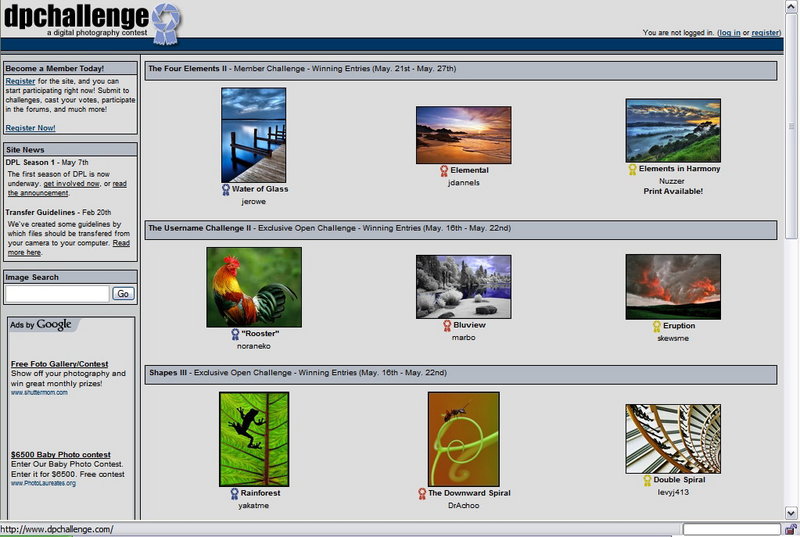Click photographer name yakatme
This screenshot has height=537, width=800.
[254, 506]
